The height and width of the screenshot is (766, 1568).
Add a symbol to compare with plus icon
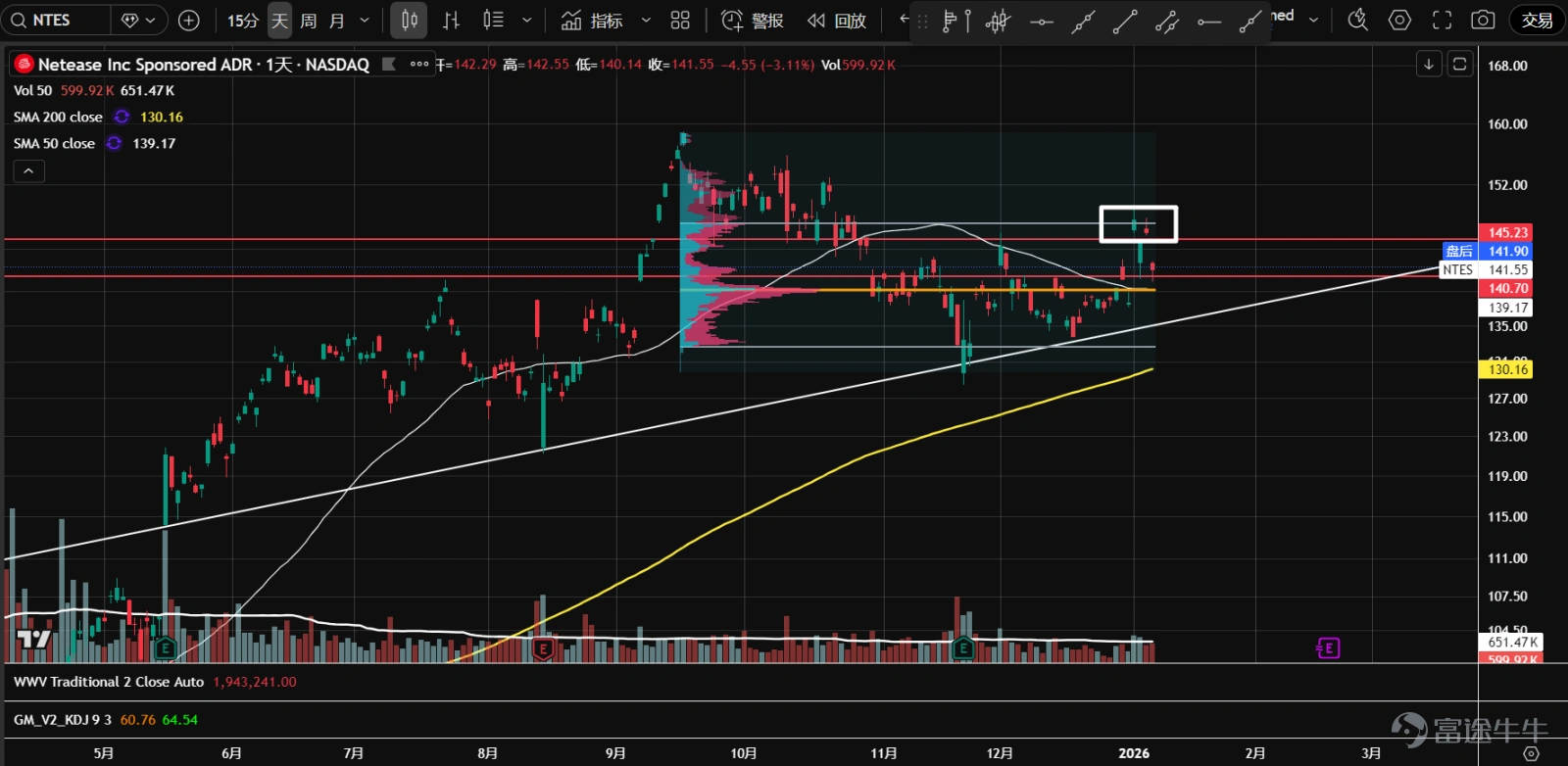[189, 20]
